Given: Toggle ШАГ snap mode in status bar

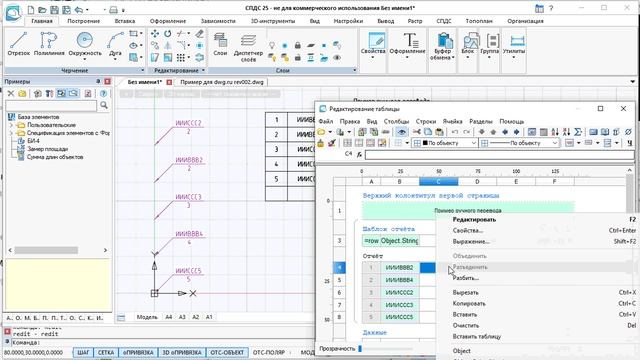Looking at the screenshot, I should (x=83, y=352).
